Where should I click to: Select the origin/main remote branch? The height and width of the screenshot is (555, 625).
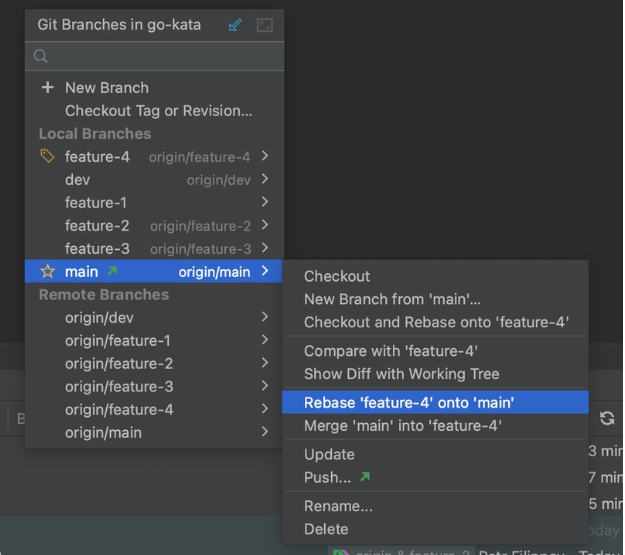[103, 432]
